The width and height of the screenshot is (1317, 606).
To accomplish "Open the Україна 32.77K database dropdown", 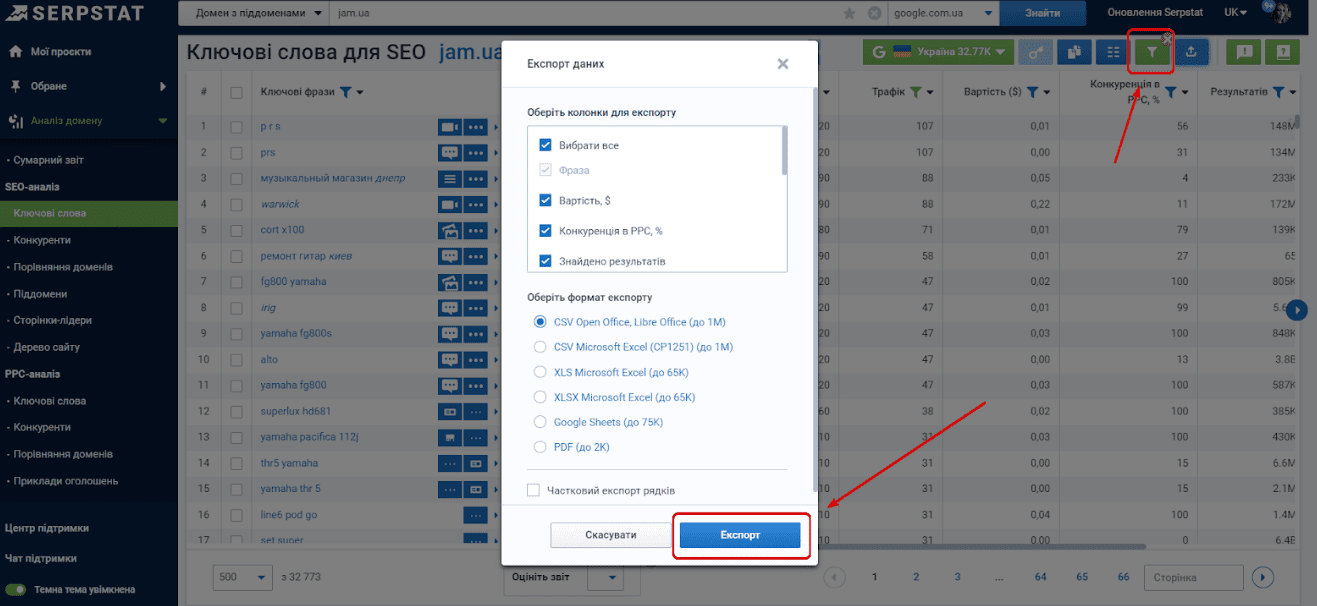I will pyautogui.click(x=939, y=51).
